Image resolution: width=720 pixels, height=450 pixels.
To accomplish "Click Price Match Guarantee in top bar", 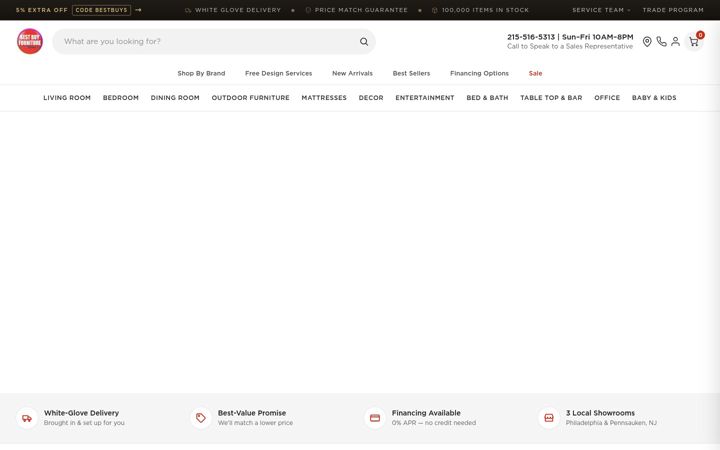I will tap(357, 10).
